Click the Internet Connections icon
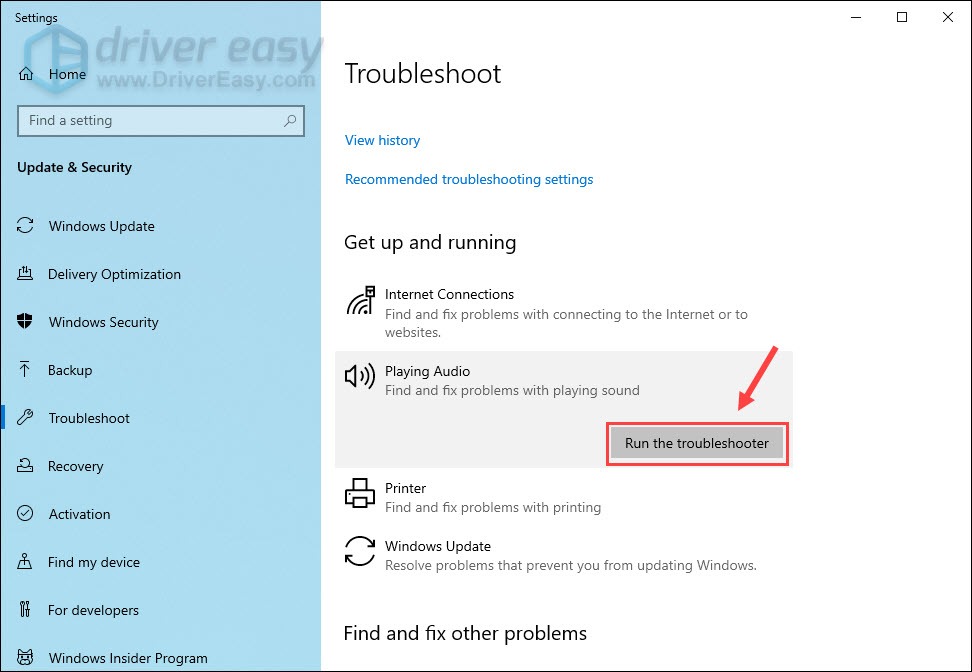This screenshot has height=672, width=972. tap(361, 300)
